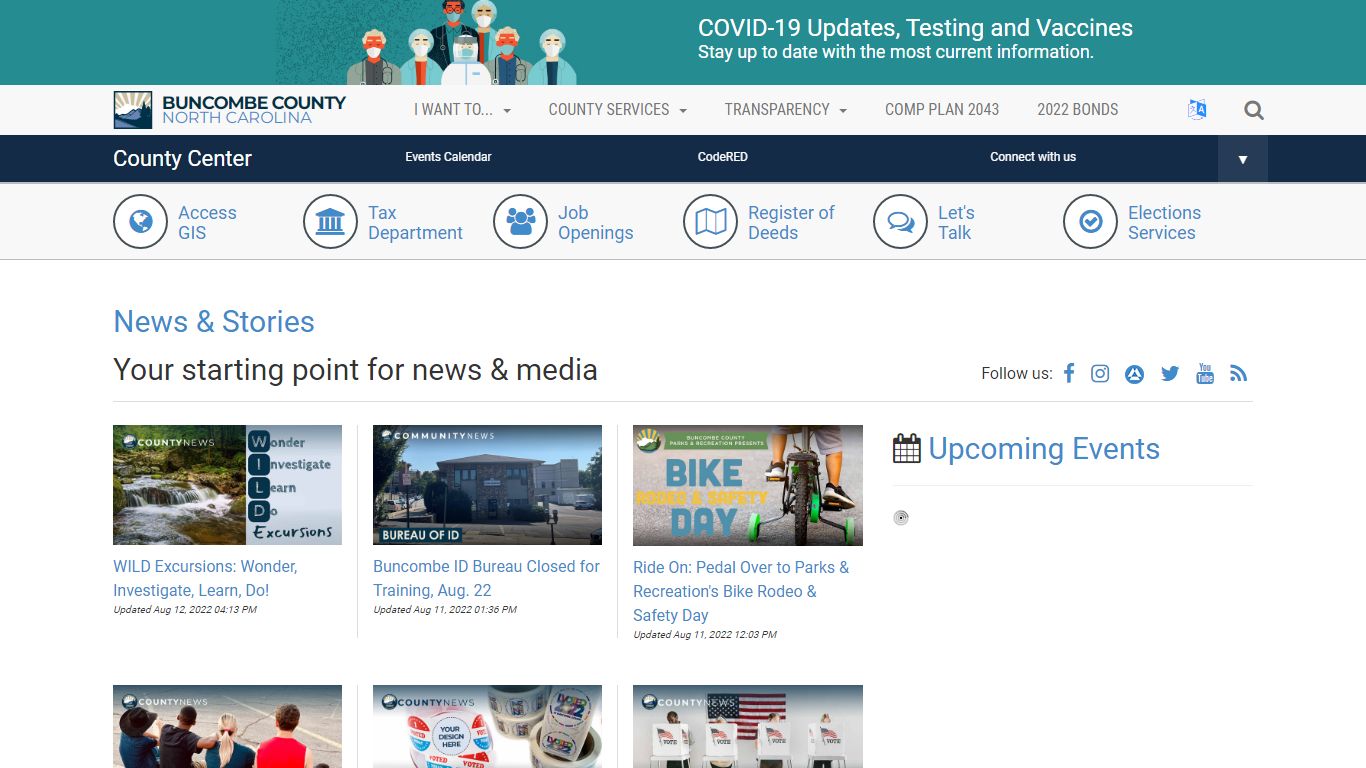Open Buncombe ID Bureau Closed for Training article

click(x=486, y=578)
